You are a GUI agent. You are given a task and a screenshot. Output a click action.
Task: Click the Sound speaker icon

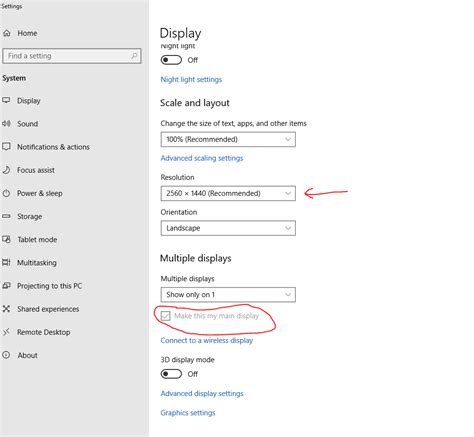tap(6, 124)
